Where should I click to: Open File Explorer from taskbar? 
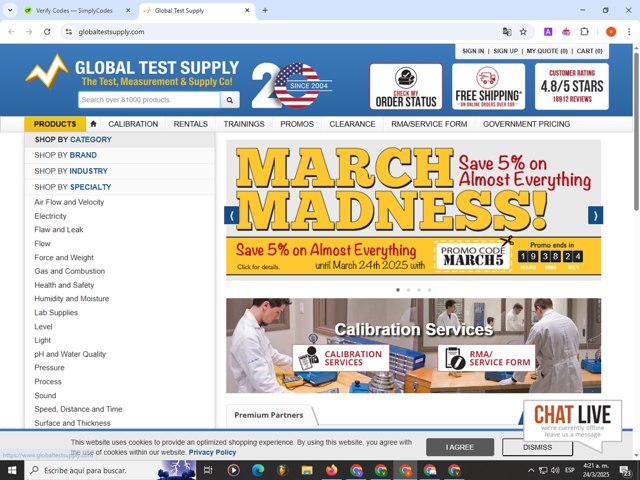tap(307, 470)
